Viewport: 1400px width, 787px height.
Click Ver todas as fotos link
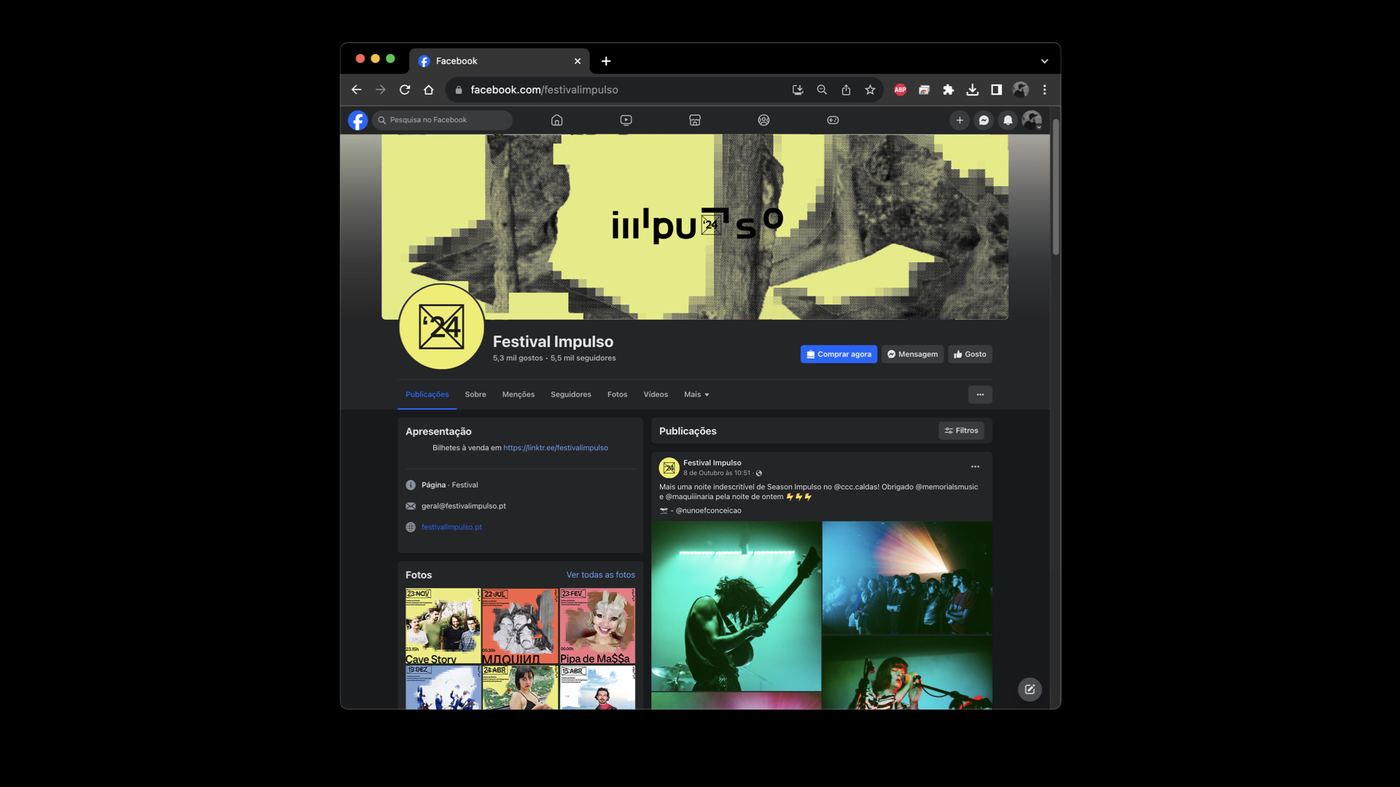[601, 575]
